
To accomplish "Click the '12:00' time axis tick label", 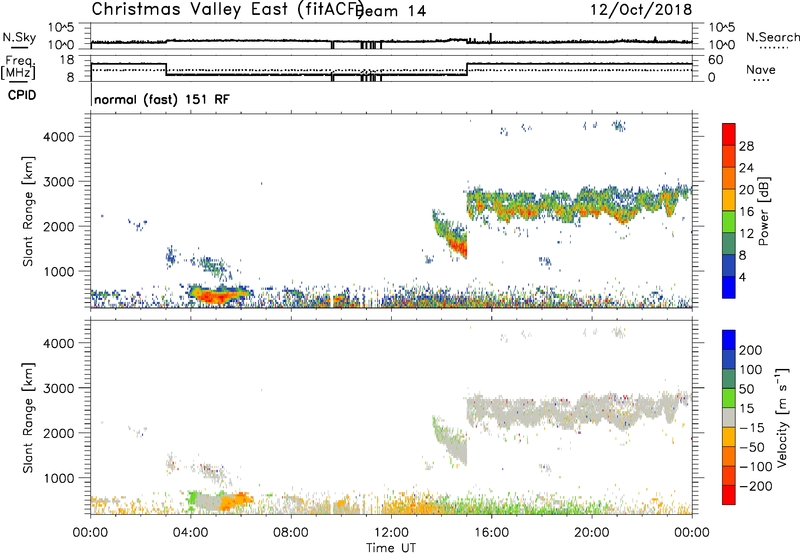I will (x=391, y=533).
